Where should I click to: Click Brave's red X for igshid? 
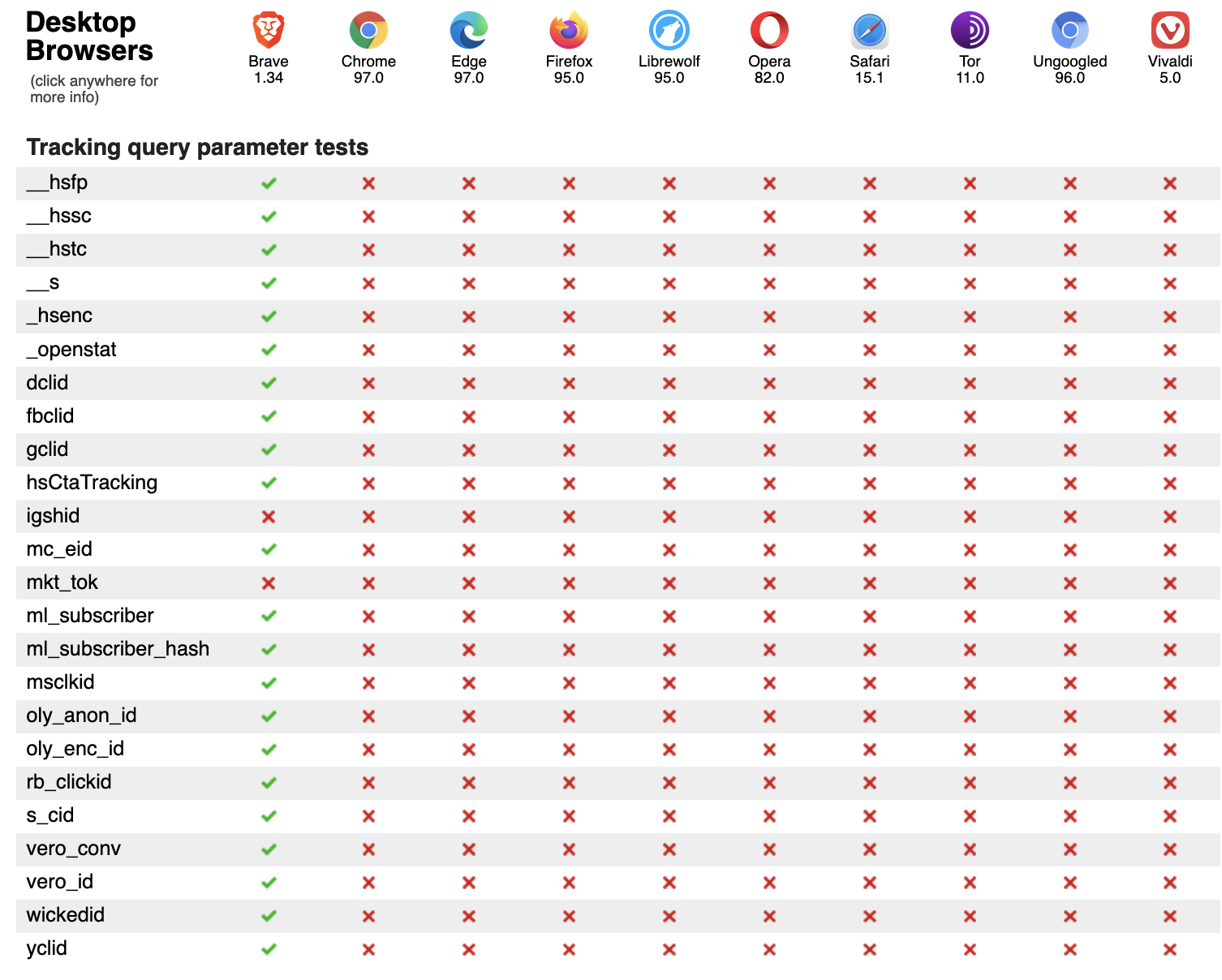269,517
